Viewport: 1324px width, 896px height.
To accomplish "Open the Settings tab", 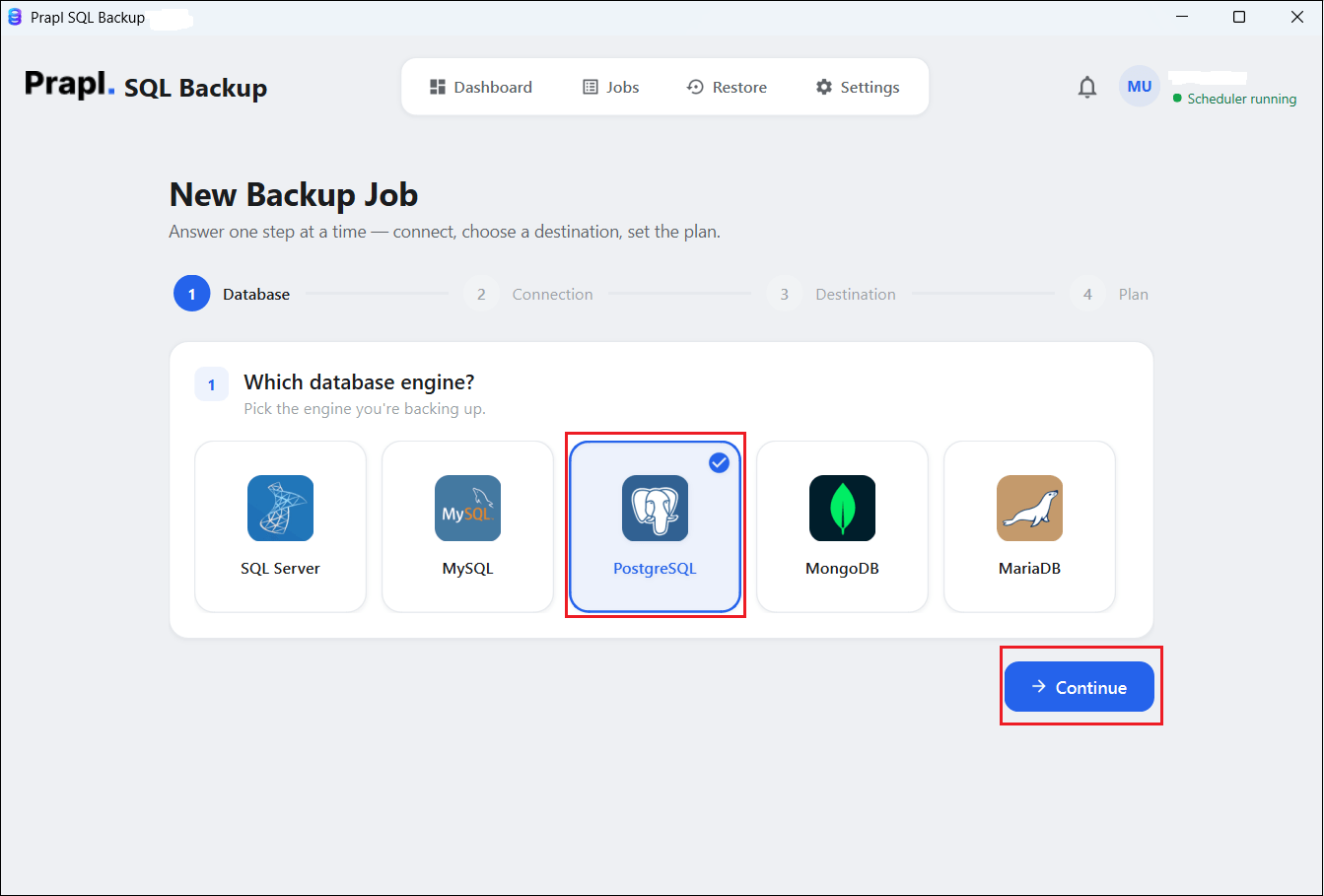I will tap(858, 87).
